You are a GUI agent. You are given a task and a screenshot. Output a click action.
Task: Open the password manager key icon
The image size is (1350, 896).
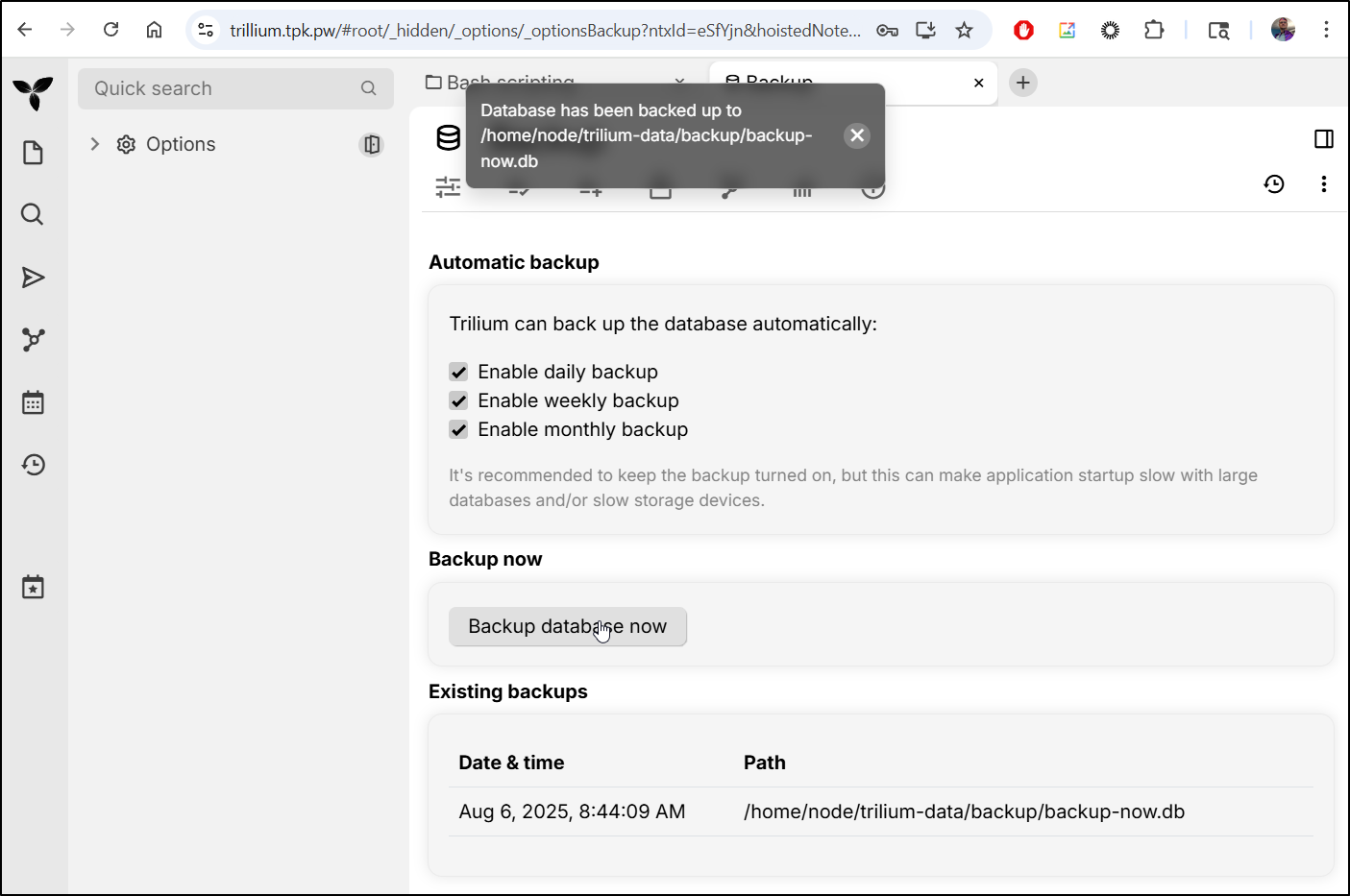coord(887,31)
